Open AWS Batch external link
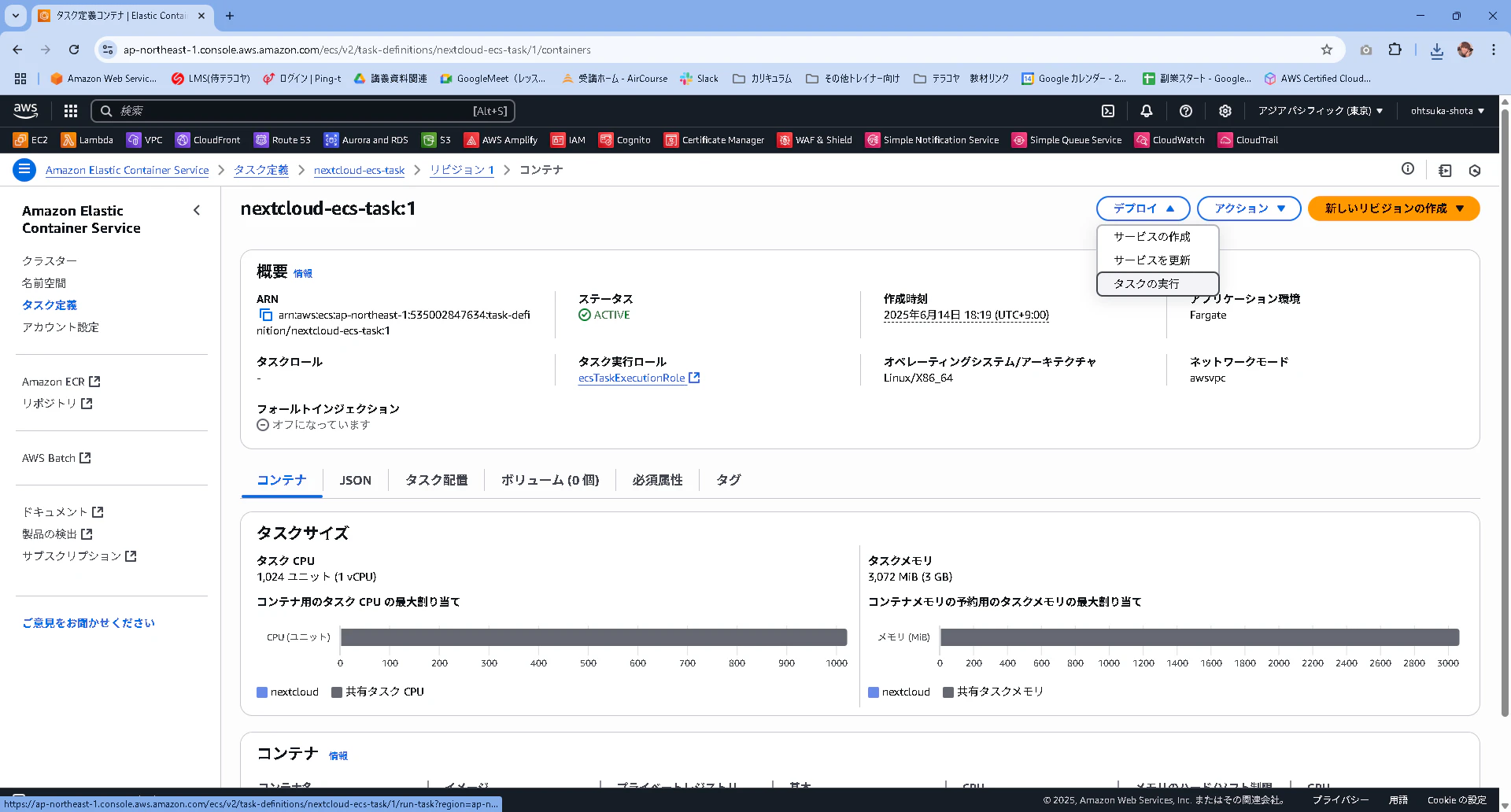 pyautogui.click(x=56, y=458)
